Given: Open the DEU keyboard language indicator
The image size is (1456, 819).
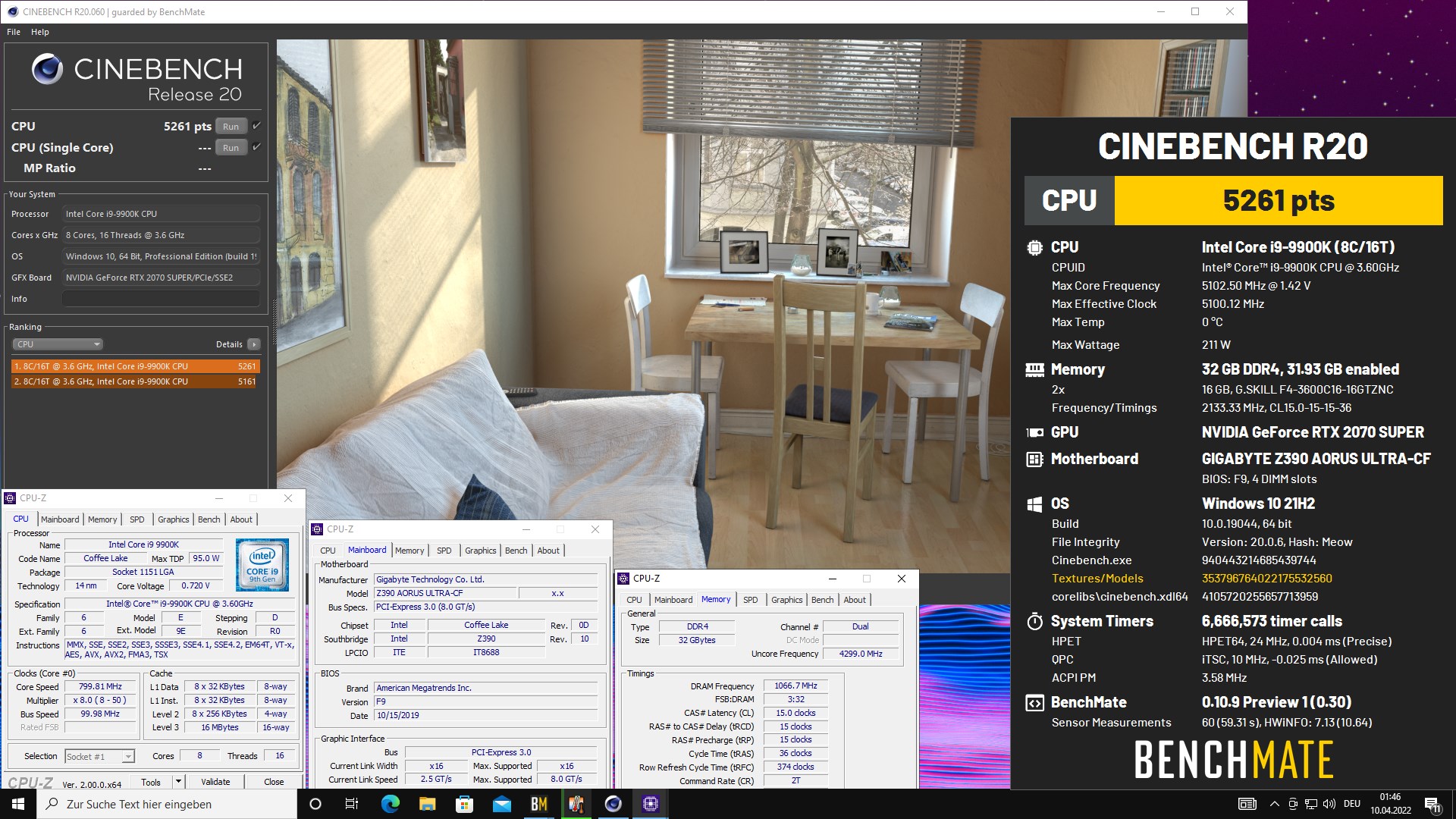Looking at the screenshot, I should click(1352, 804).
